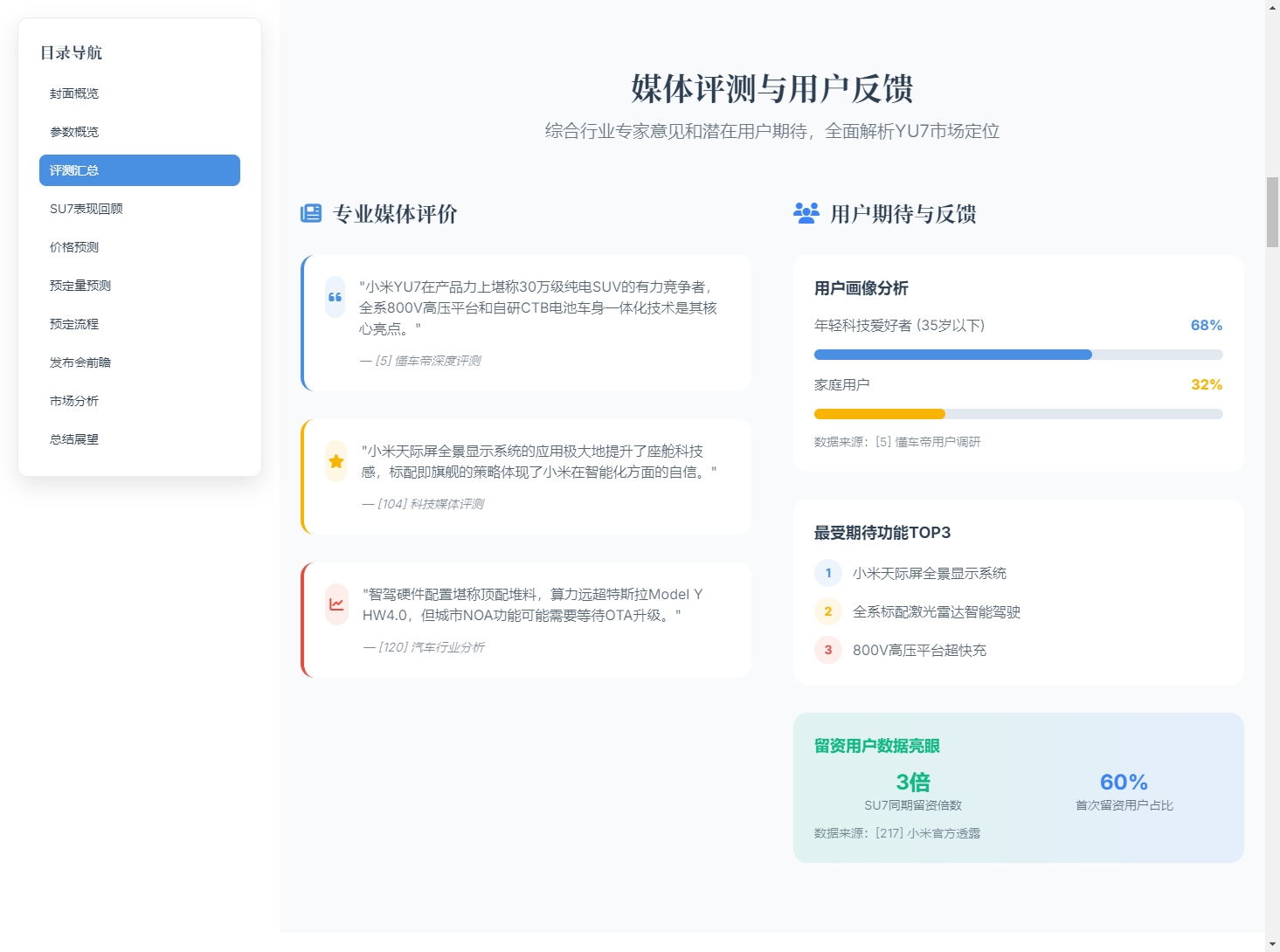Click the citation [104] 科技媒体评测
This screenshot has width=1280, height=952.
click(x=423, y=504)
